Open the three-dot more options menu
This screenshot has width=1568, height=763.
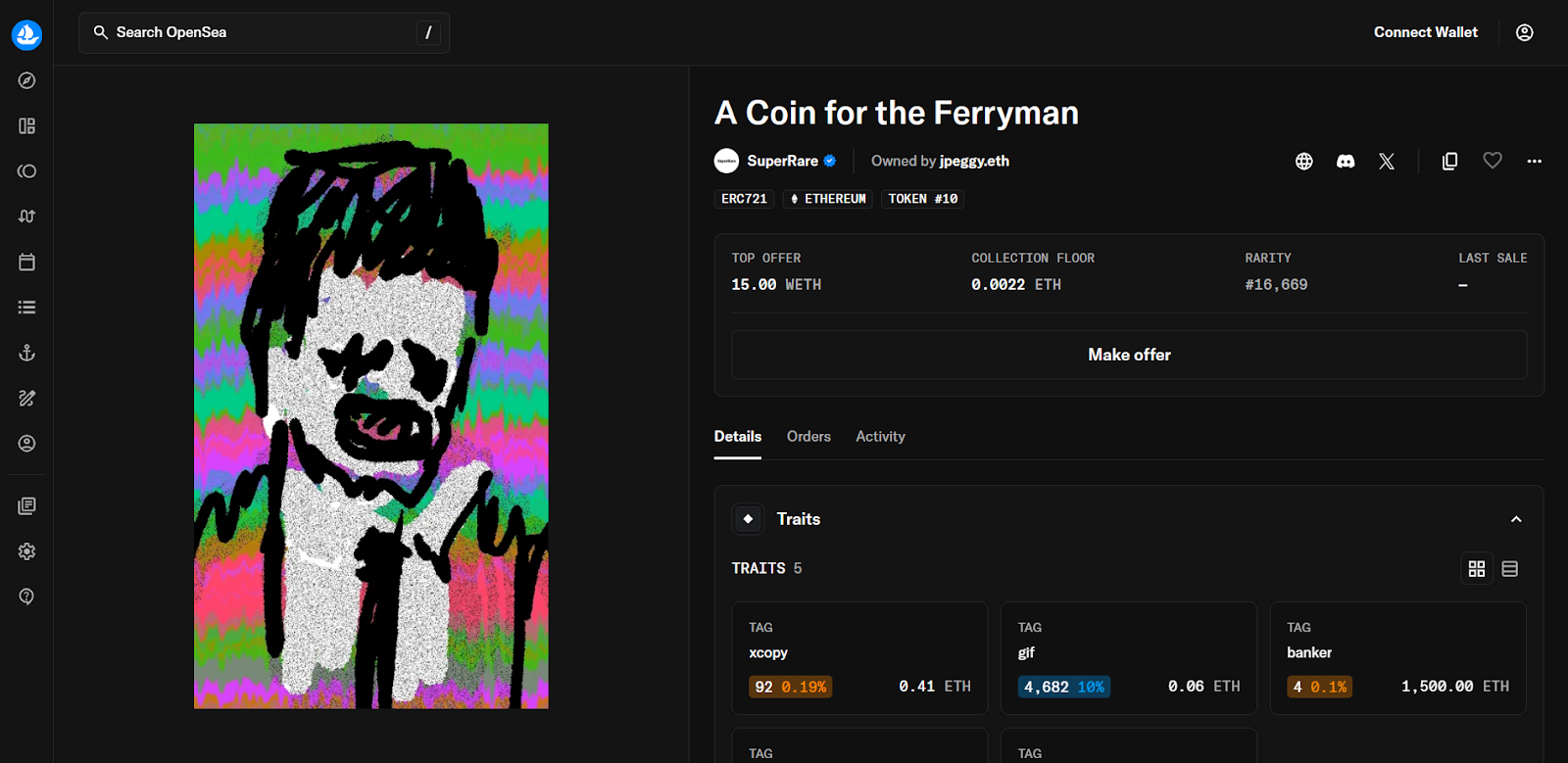point(1533,161)
